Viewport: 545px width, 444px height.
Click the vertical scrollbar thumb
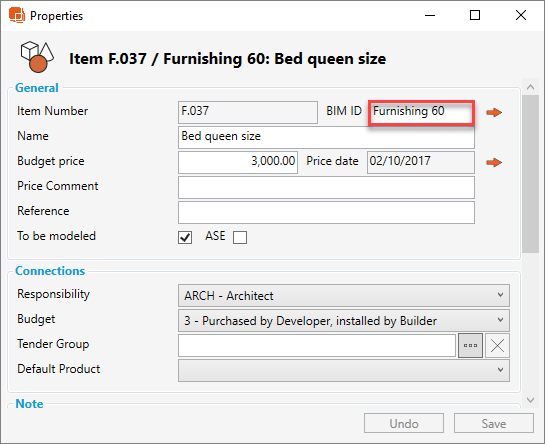tap(530, 174)
